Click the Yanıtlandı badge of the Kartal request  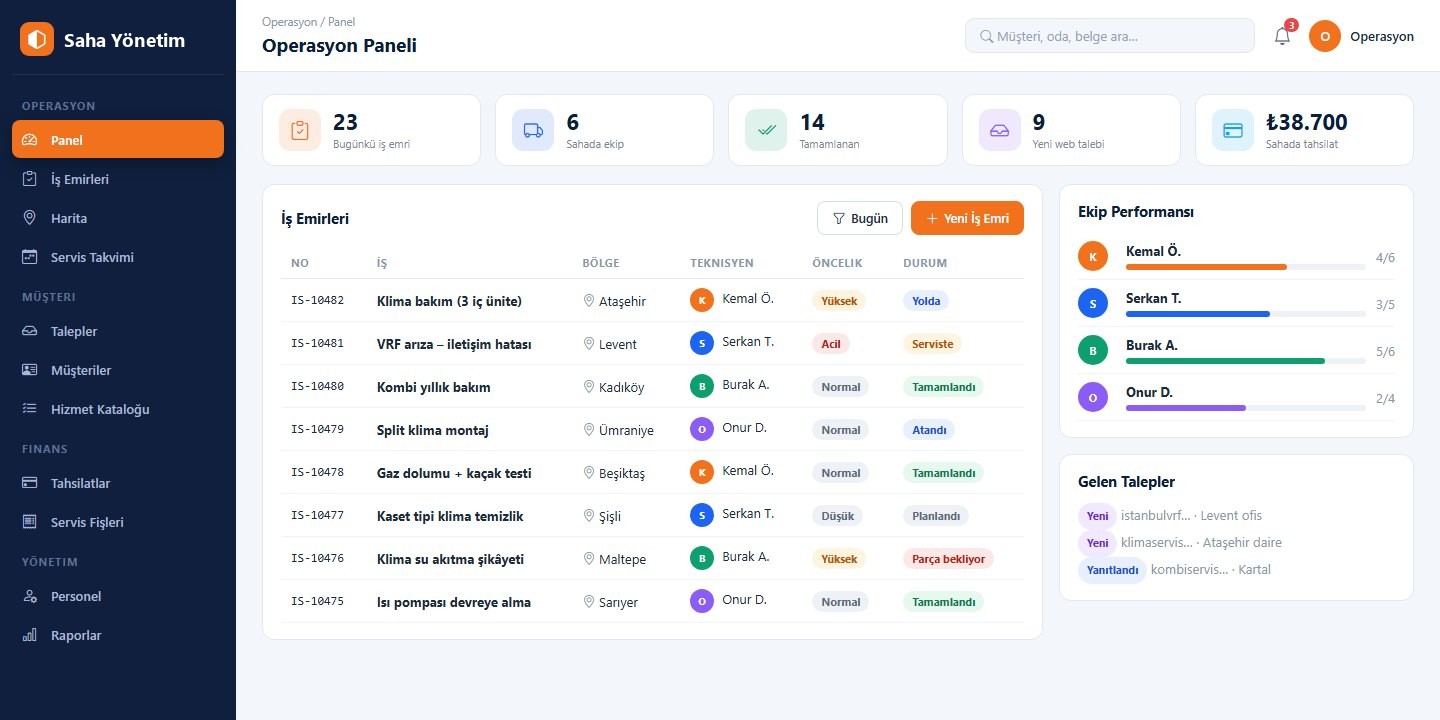[1112, 570]
